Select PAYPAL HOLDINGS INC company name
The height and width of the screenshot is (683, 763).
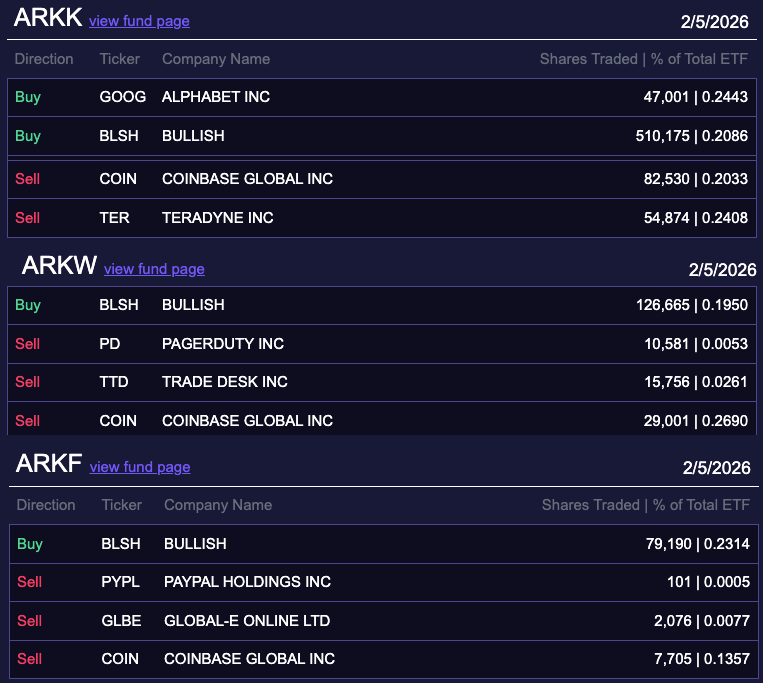[247, 582]
